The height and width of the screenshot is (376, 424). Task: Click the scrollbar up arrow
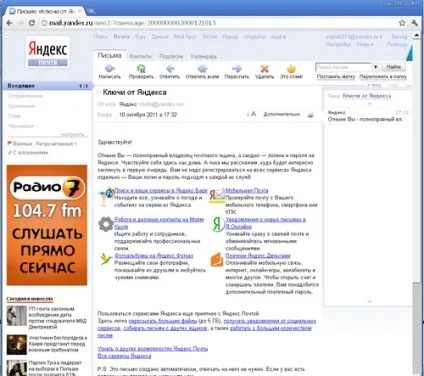tap(416, 35)
